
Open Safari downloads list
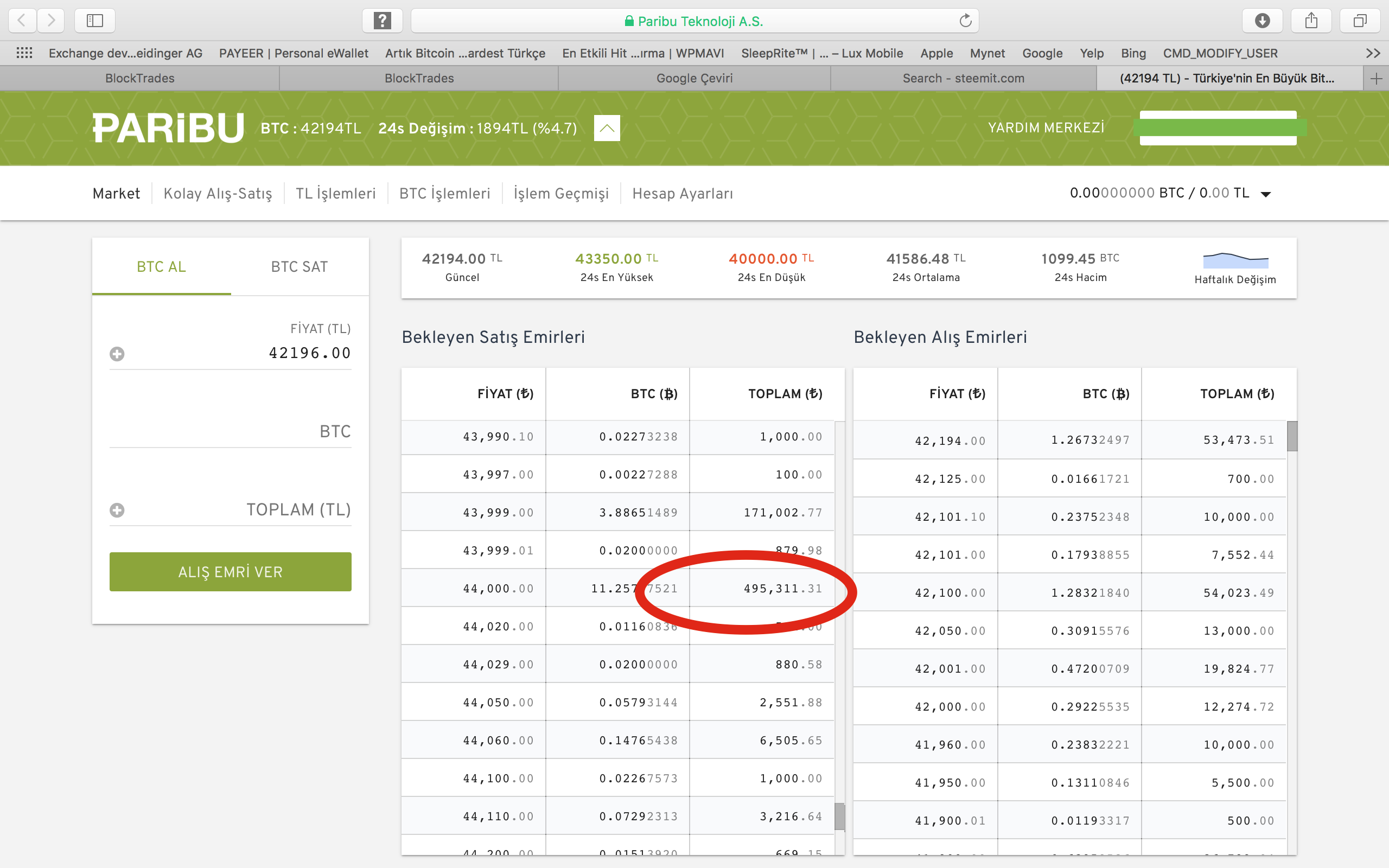[1262, 21]
